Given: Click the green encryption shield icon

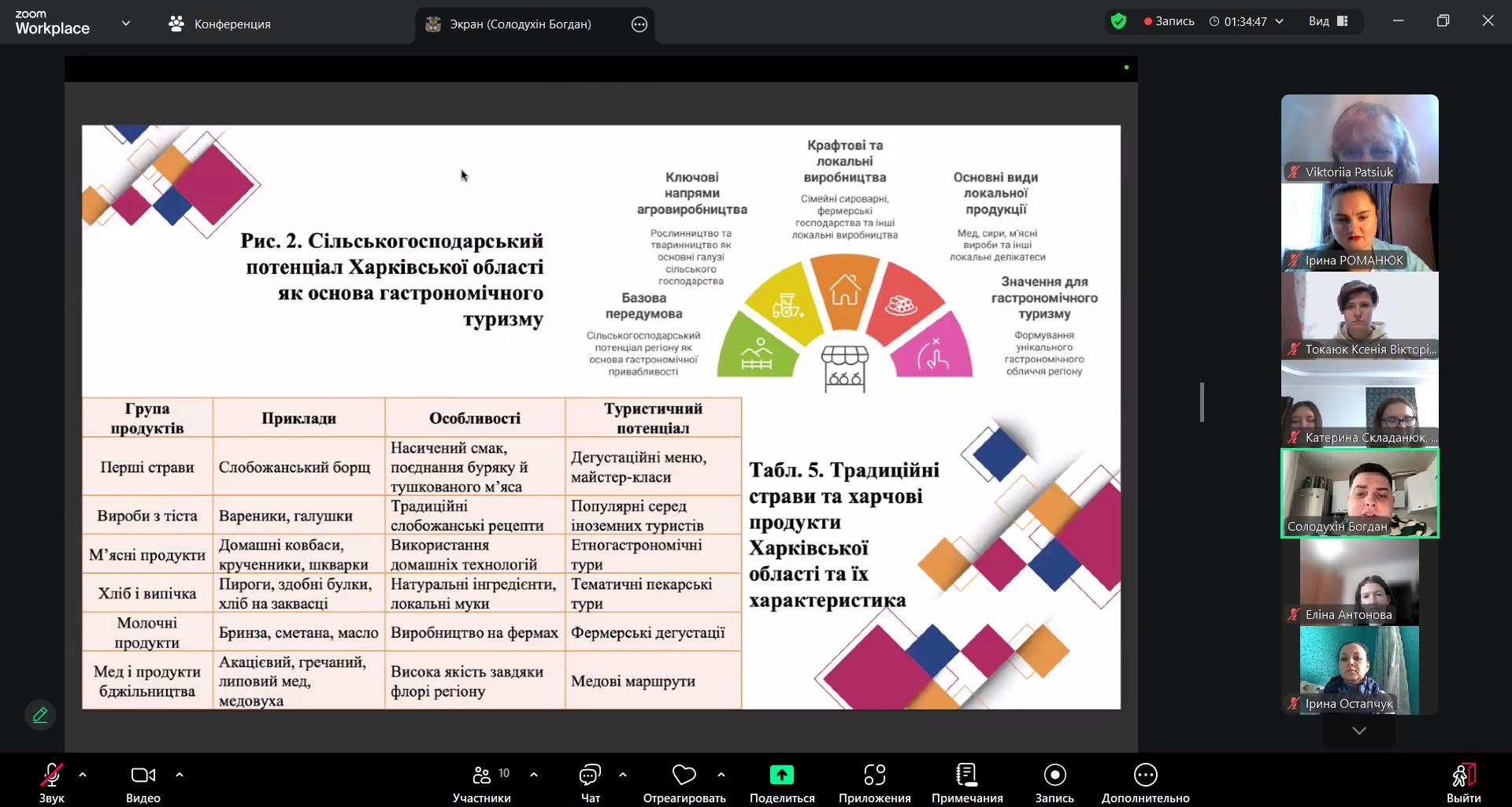Looking at the screenshot, I should click(x=1118, y=21).
